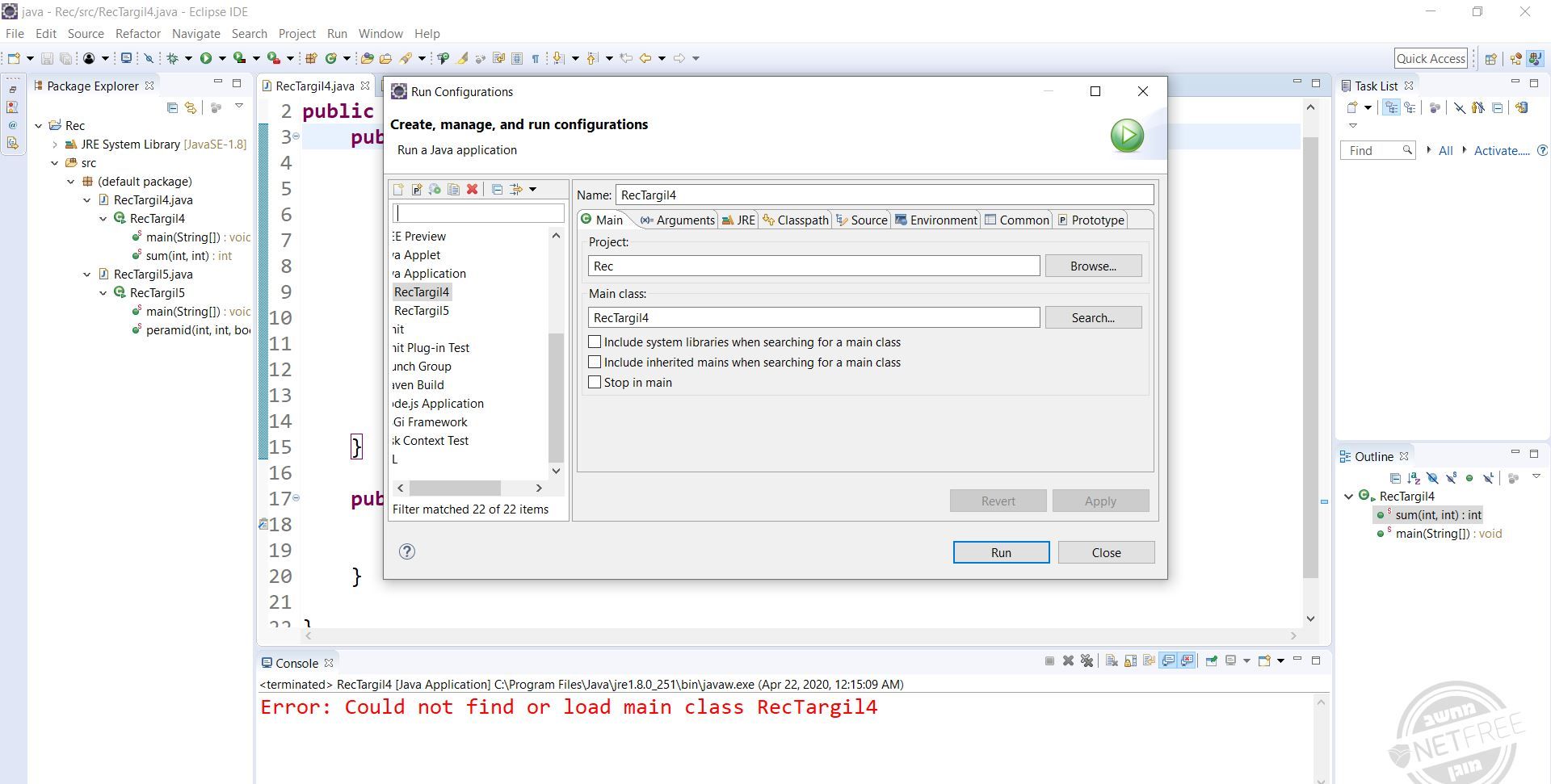Image resolution: width=1551 pixels, height=784 pixels.
Task: Click the Run button in the dialog
Action: tap(1001, 552)
